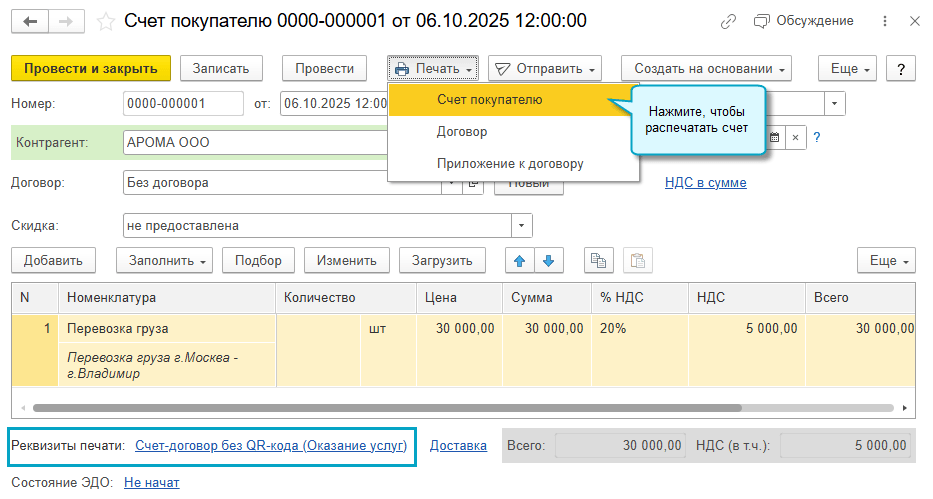
Task: Click the Номер input field
Action: tap(183, 103)
